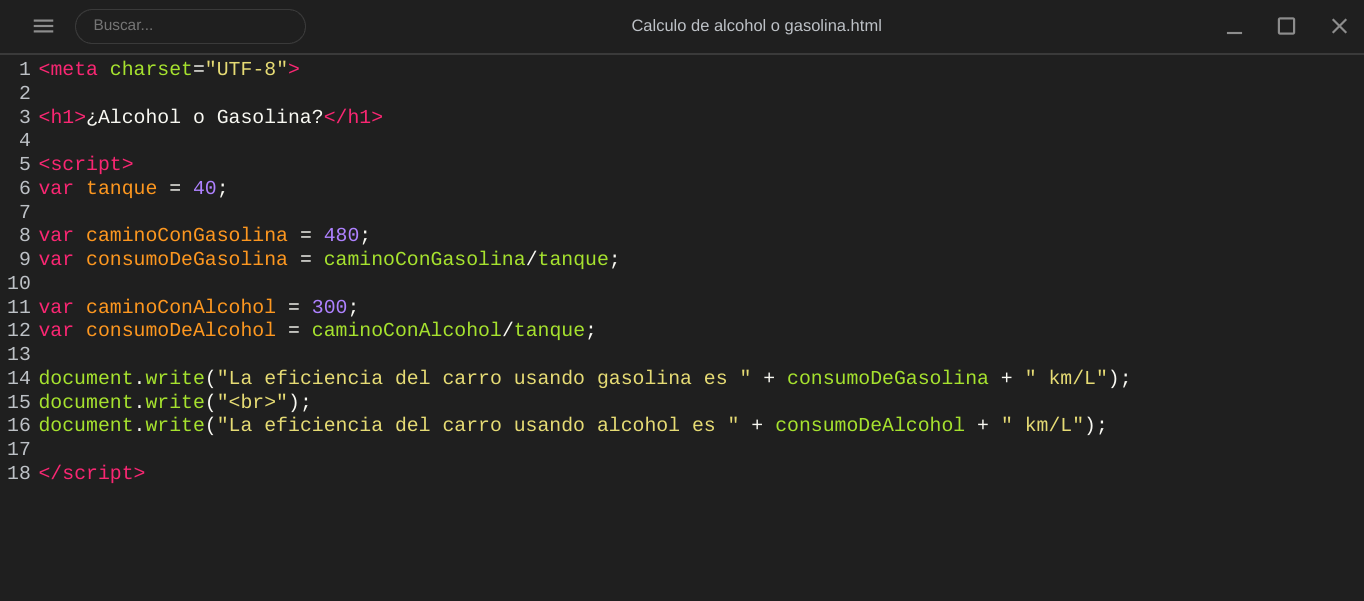Image resolution: width=1364 pixels, height=601 pixels.
Task: Open the hamburger menu icon
Action: coord(43,26)
